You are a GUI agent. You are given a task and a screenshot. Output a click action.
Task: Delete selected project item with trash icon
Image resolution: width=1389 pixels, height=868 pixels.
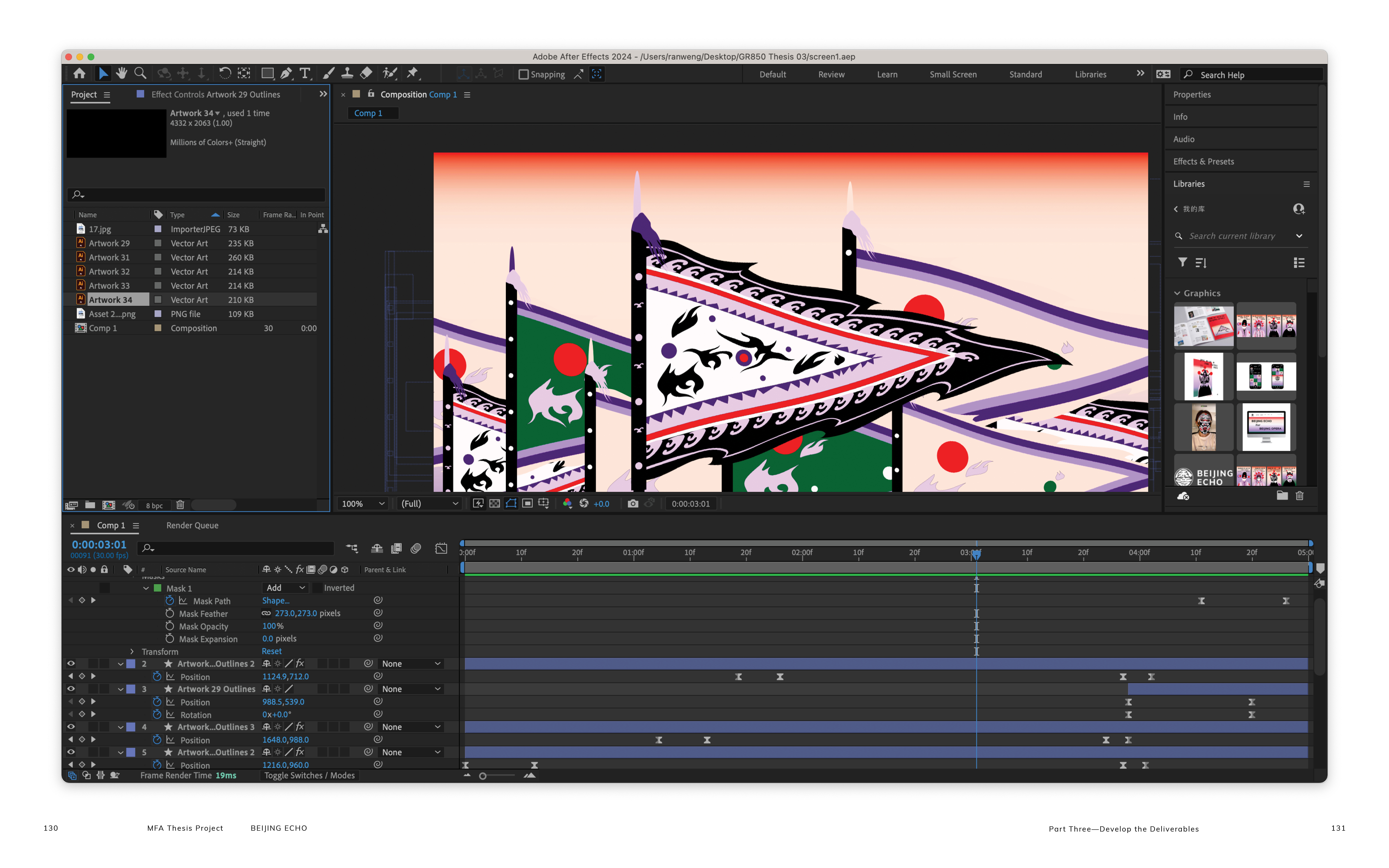[180, 505]
